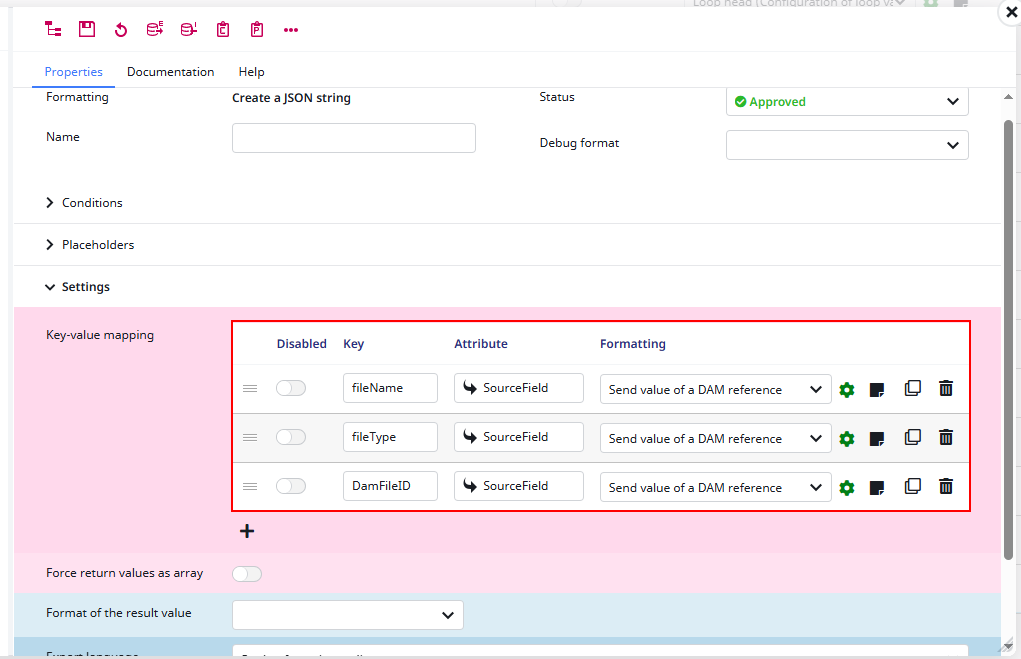1021x659 pixels.
Task: Click the undo arrow in the toolbar
Action: [x=121, y=29]
